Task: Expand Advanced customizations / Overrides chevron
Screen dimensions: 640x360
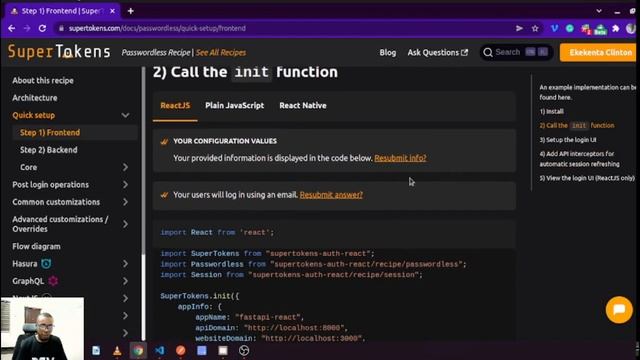Action: pyautogui.click(x=125, y=224)
